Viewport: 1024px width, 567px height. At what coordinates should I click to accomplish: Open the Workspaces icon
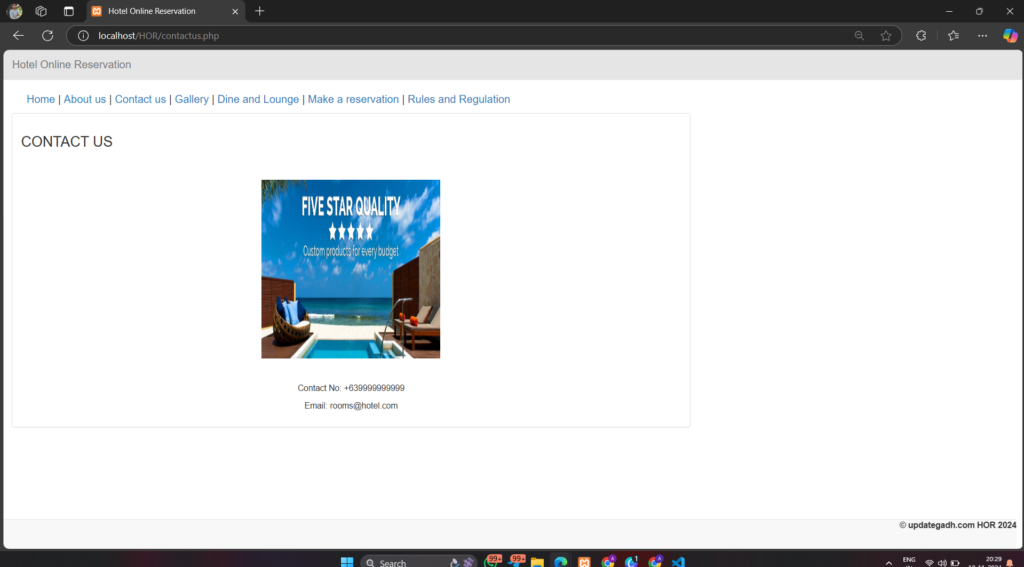click(41, 11)
